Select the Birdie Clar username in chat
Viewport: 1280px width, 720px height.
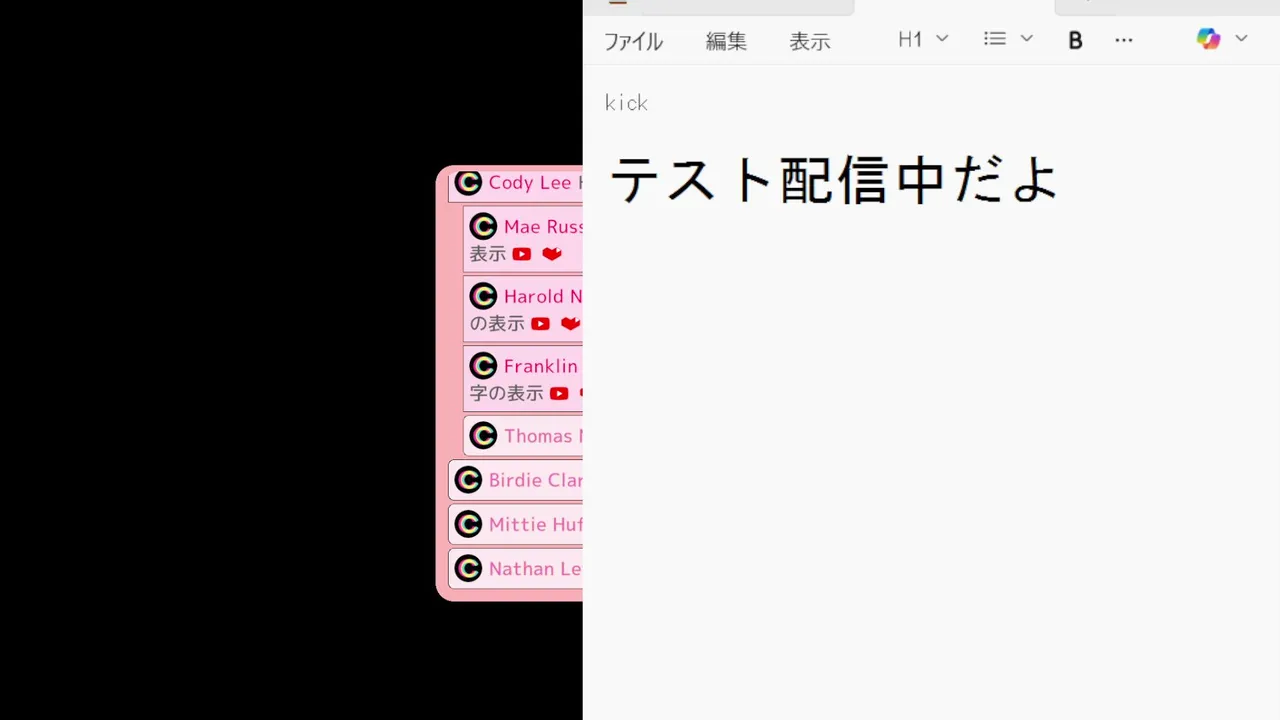pyautogui.click(x=535, y=481)
